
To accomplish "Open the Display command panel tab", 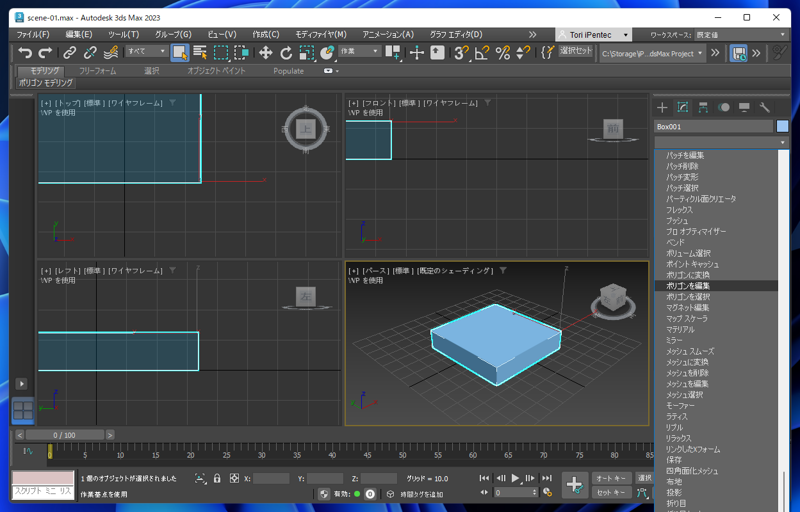I will 744,107.
